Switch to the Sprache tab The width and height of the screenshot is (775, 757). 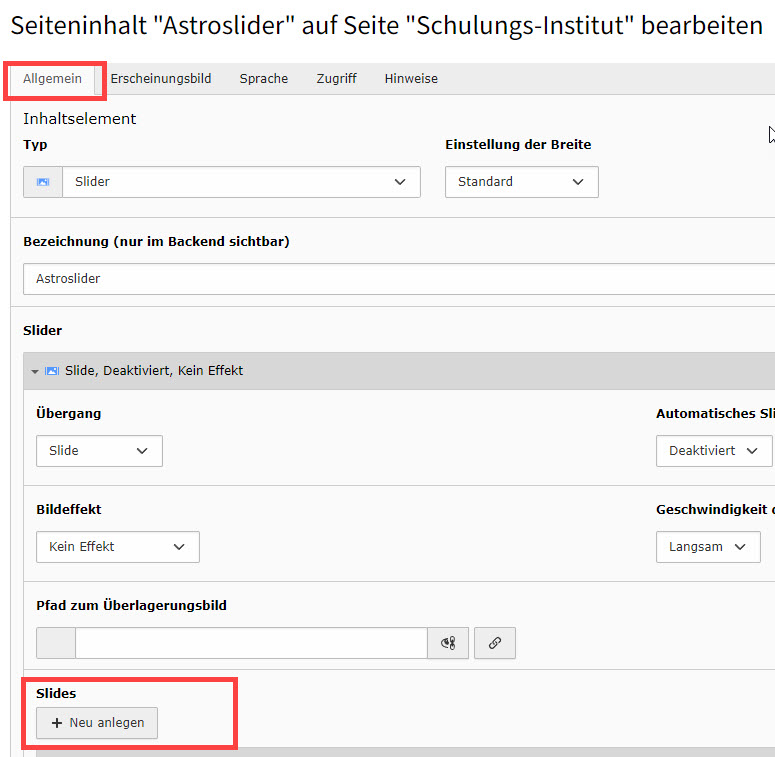(x=263, y=79)
